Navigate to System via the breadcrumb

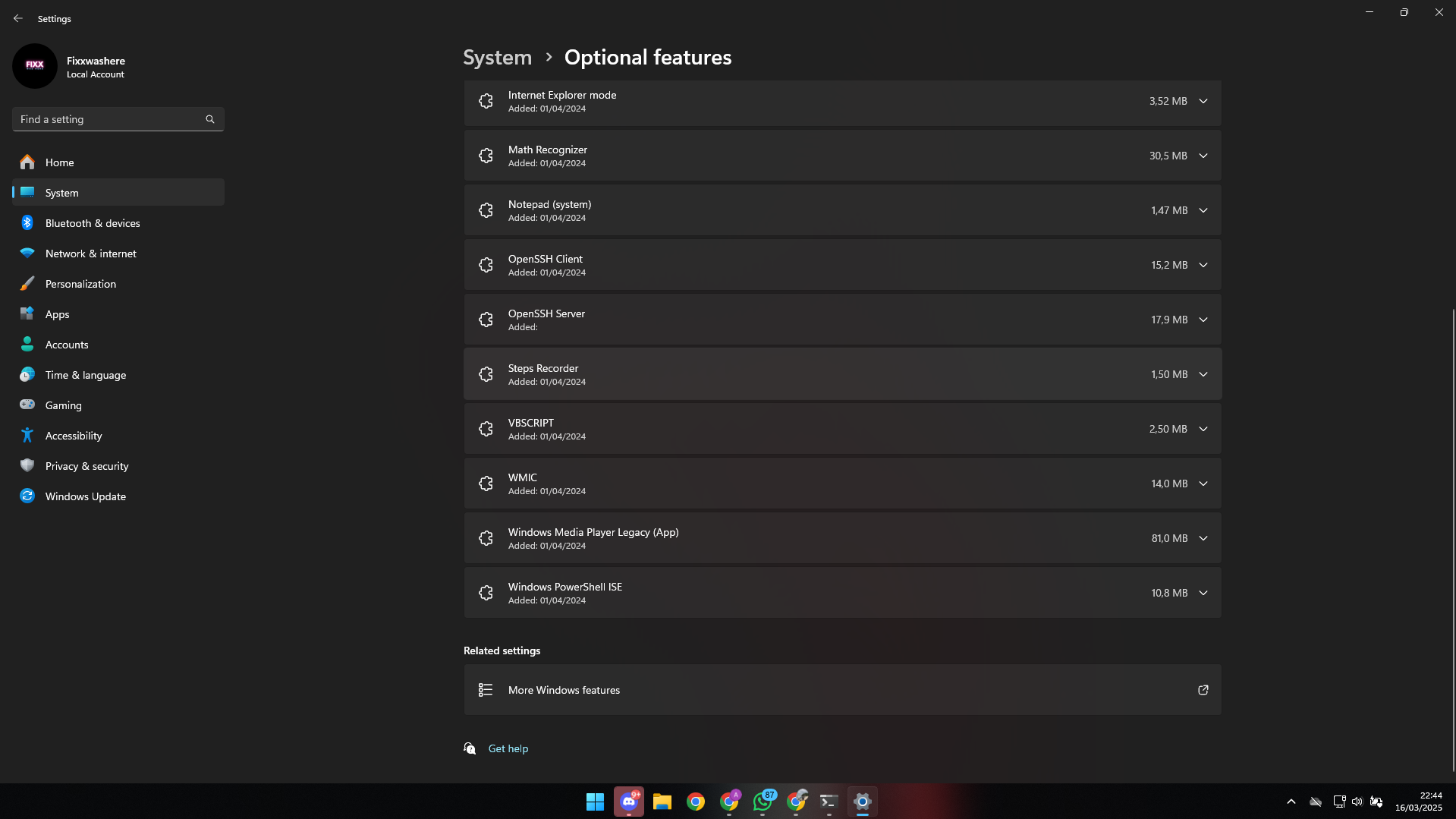pyautogui.click(x=498, y=58)
